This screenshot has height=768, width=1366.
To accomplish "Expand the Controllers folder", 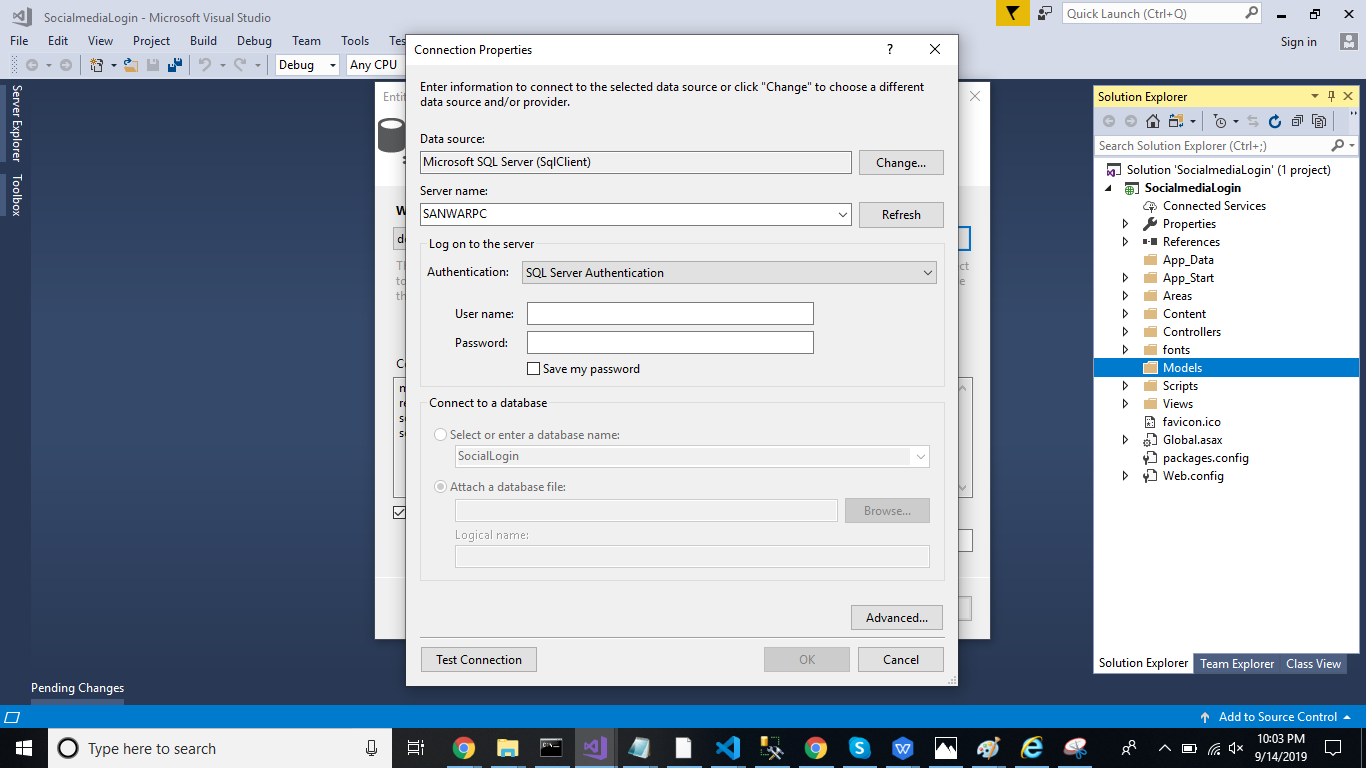I will coord(1125,332).
